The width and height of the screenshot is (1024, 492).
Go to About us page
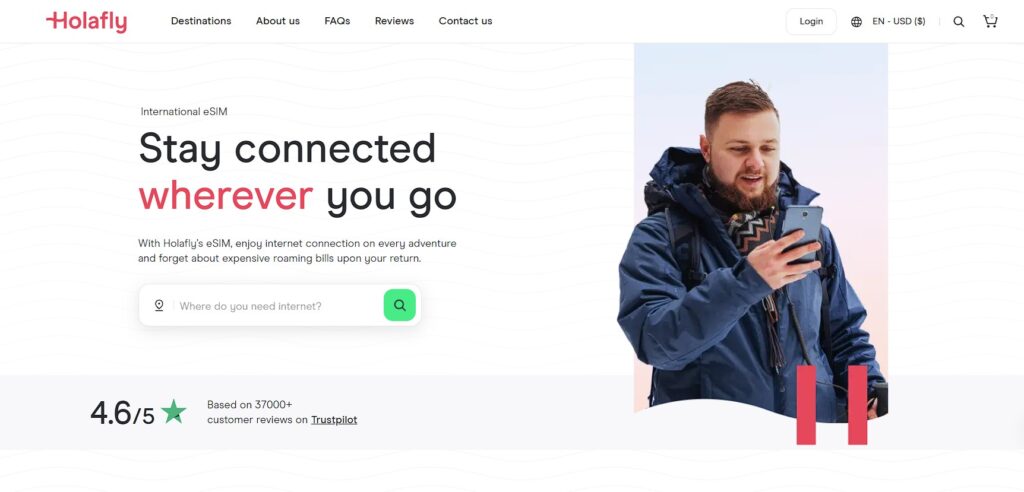278,21
